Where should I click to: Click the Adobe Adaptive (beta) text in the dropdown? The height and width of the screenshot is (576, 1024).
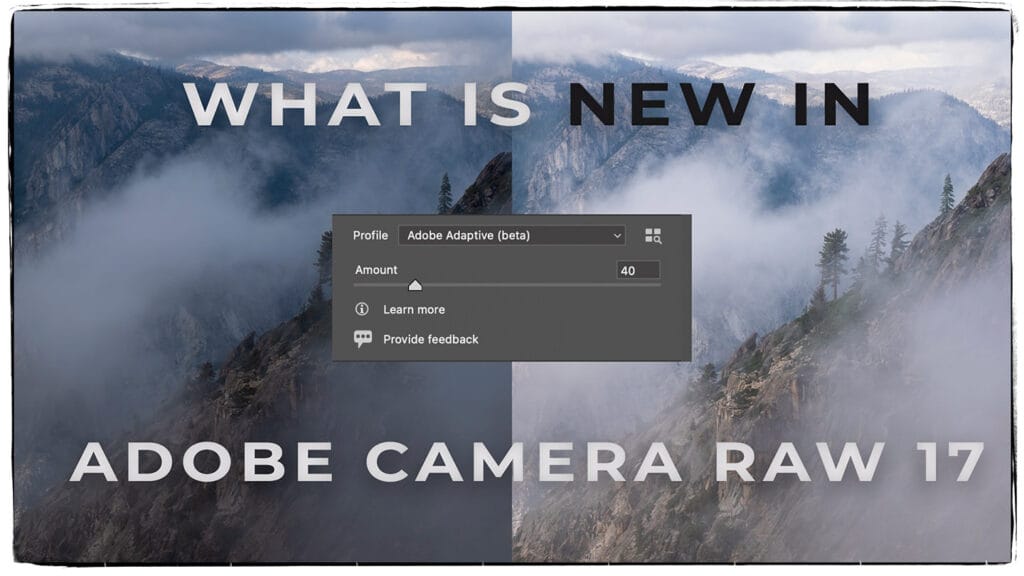(x=467, y=236)
